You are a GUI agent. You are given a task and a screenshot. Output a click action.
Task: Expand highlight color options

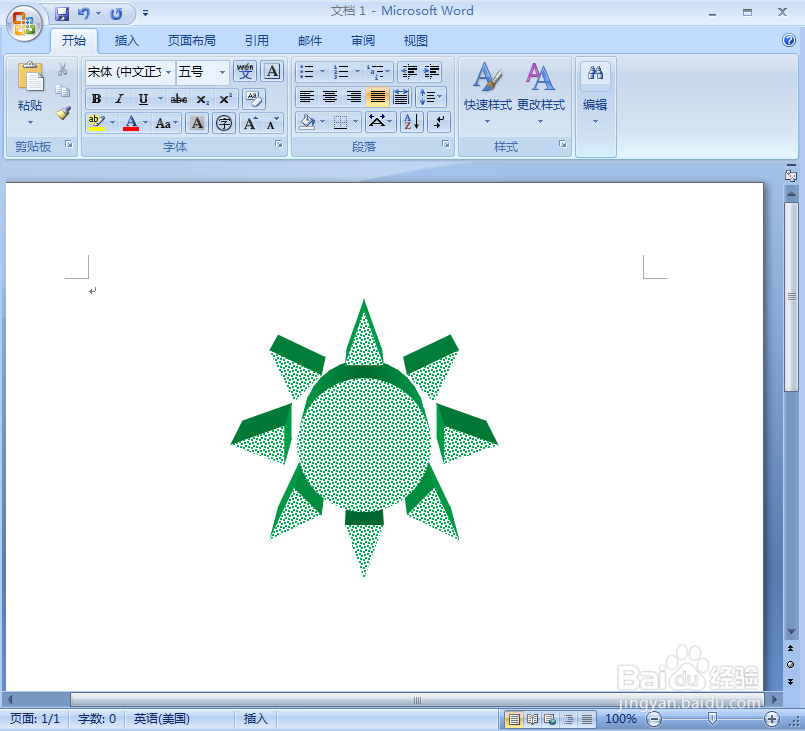click(x=112, y=123)
